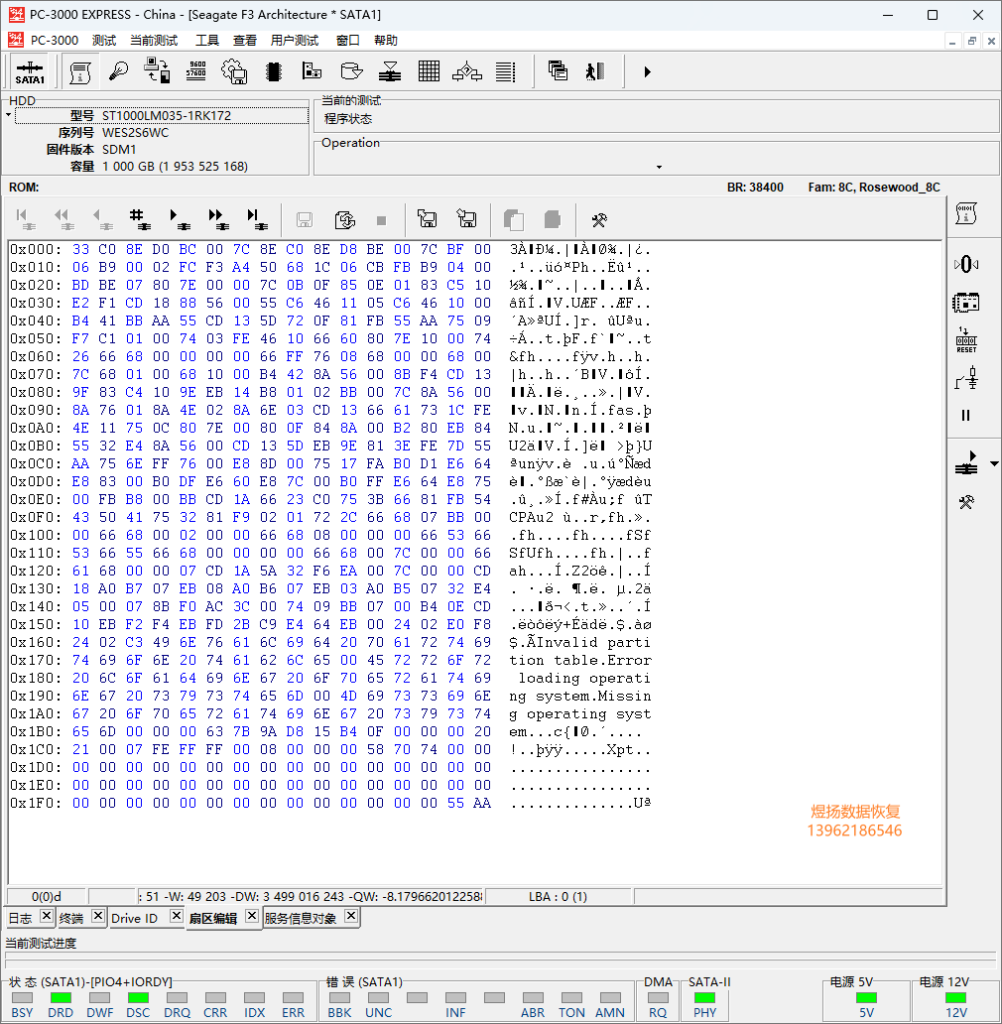Open the computer-to-drive transfer icon
This screenshot has height=1024, width=1002.
point(157,71)
